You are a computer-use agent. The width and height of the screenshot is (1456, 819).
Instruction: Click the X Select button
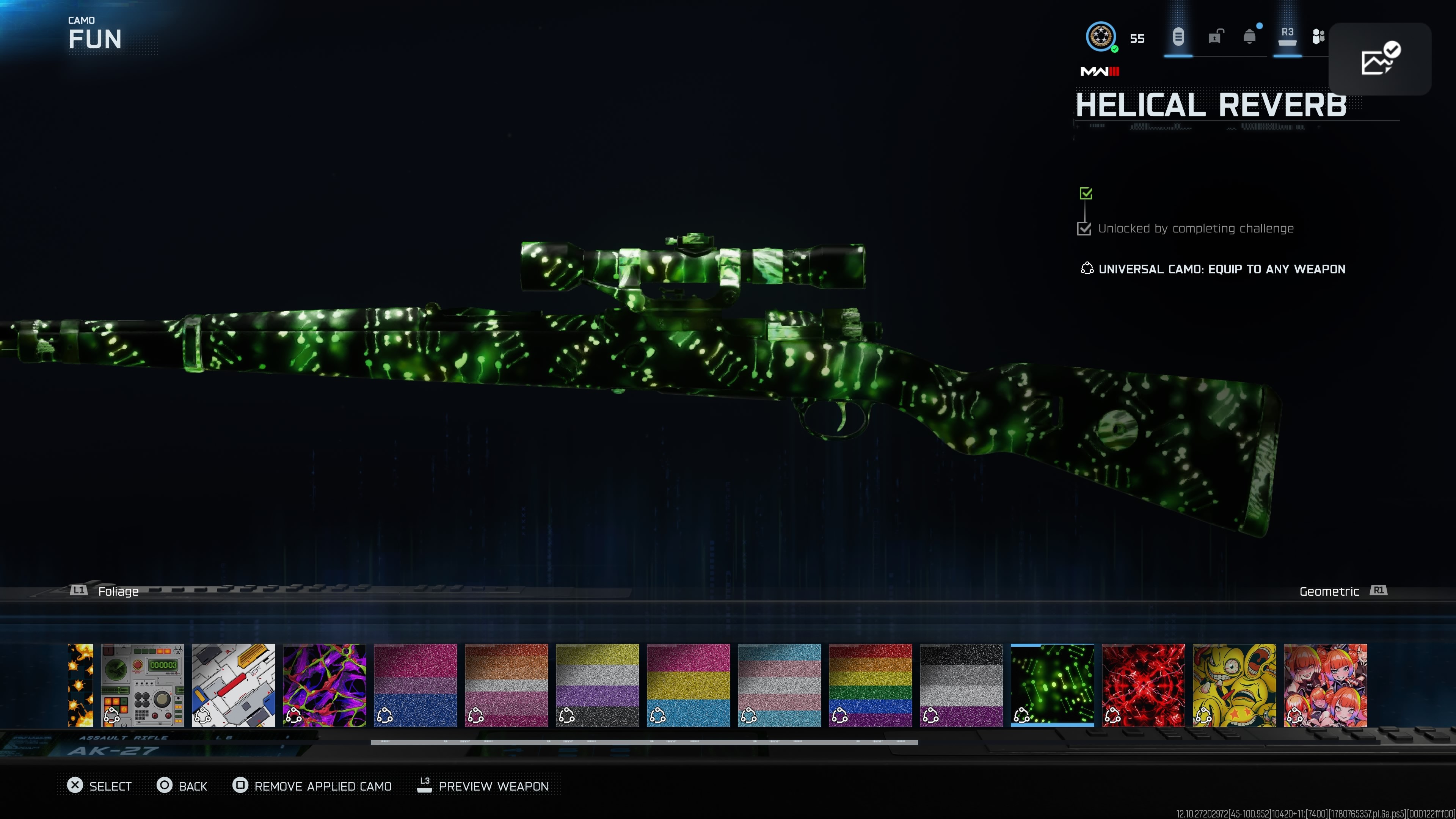99,786
